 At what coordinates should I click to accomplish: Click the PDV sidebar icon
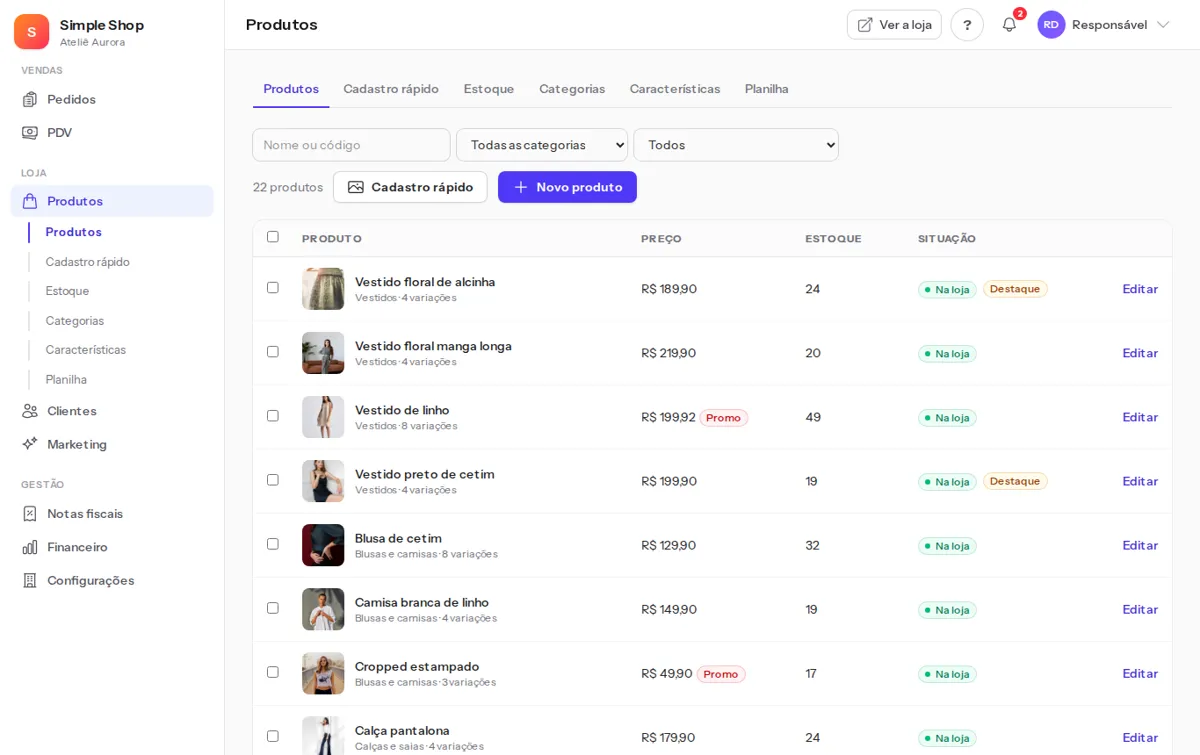coord(30,132)
